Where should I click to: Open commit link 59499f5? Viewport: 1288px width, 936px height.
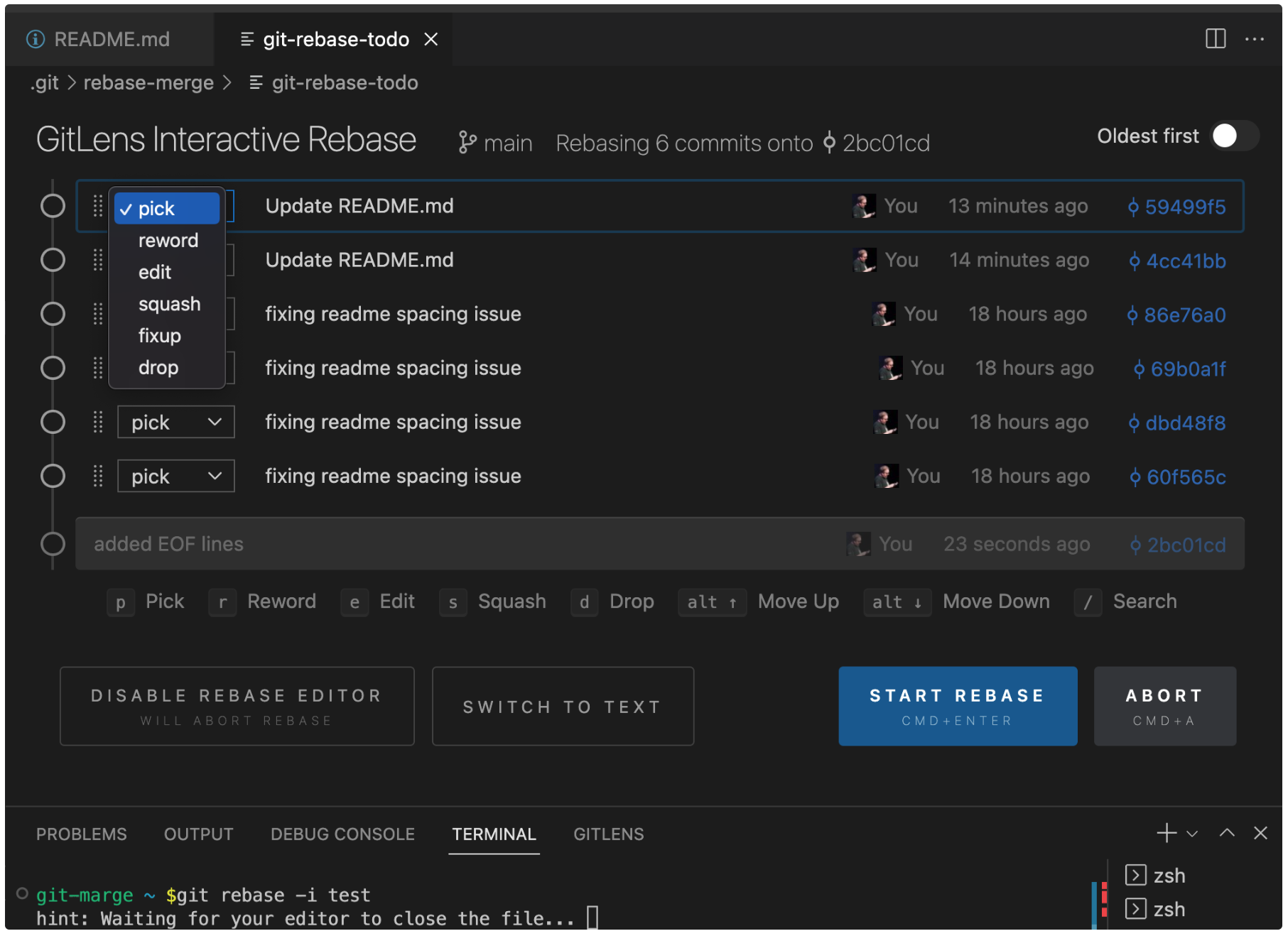pos(1176,207)
